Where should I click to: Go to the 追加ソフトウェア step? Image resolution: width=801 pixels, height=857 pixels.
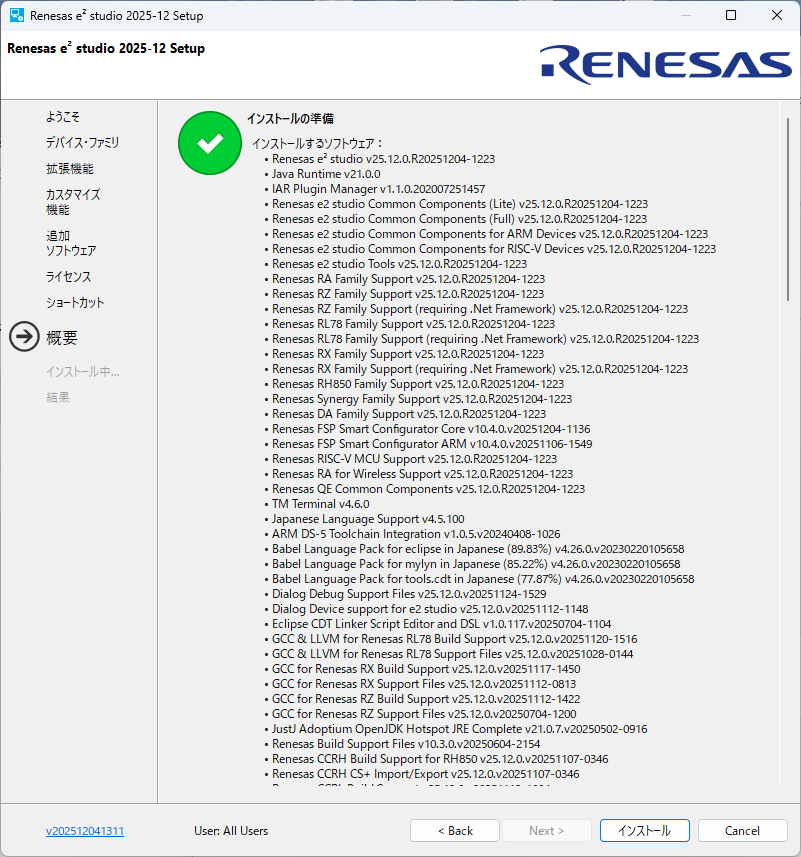pos(71,243)
